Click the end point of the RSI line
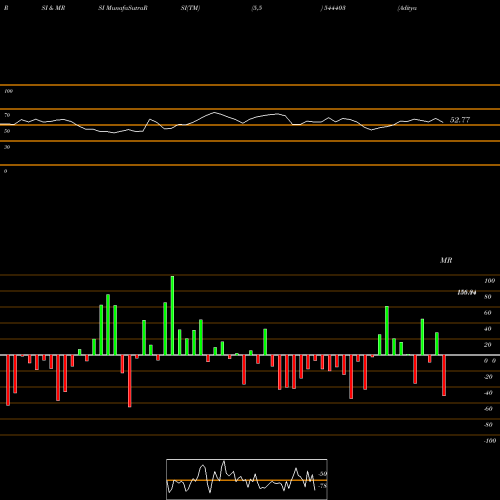This screenshot has height=500, width=500. click(443, 123)
